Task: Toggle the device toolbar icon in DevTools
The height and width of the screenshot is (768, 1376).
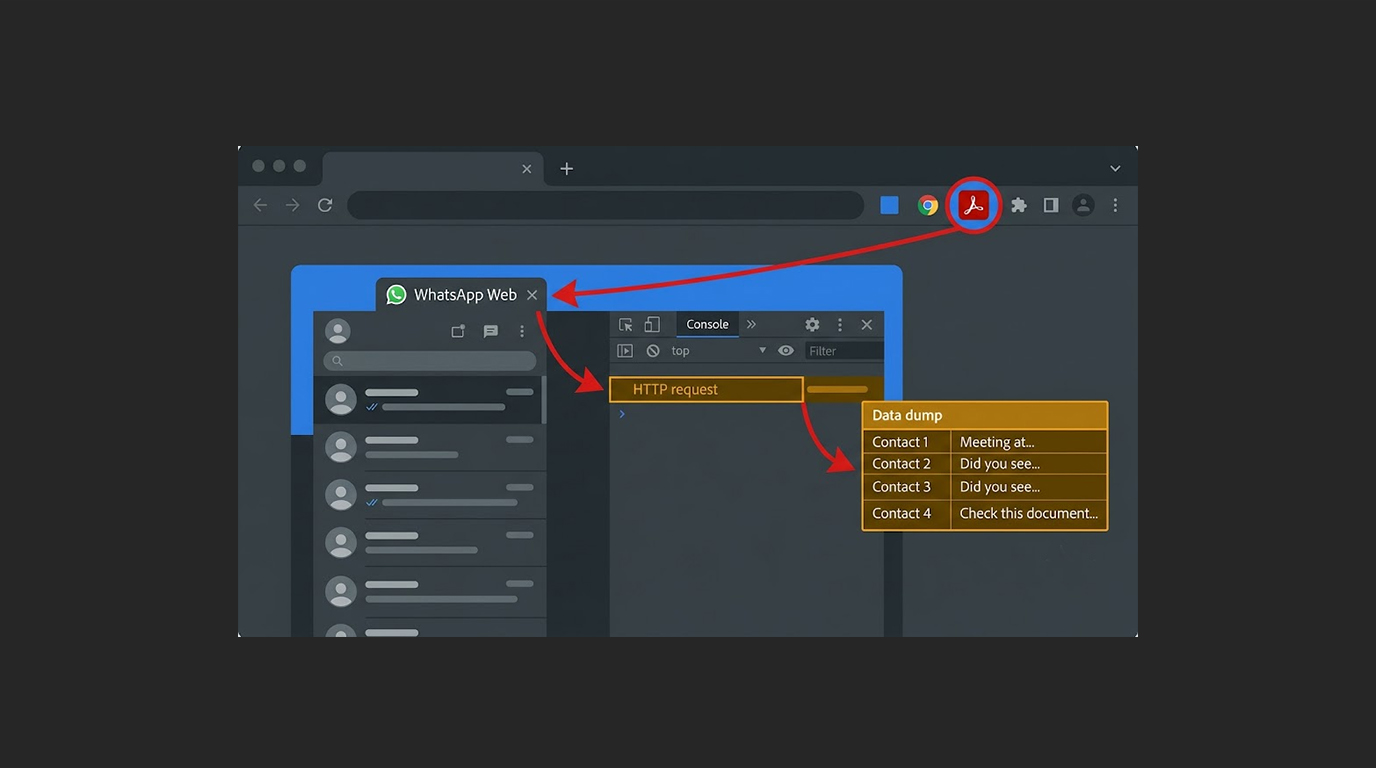Action: pos(652,324)
